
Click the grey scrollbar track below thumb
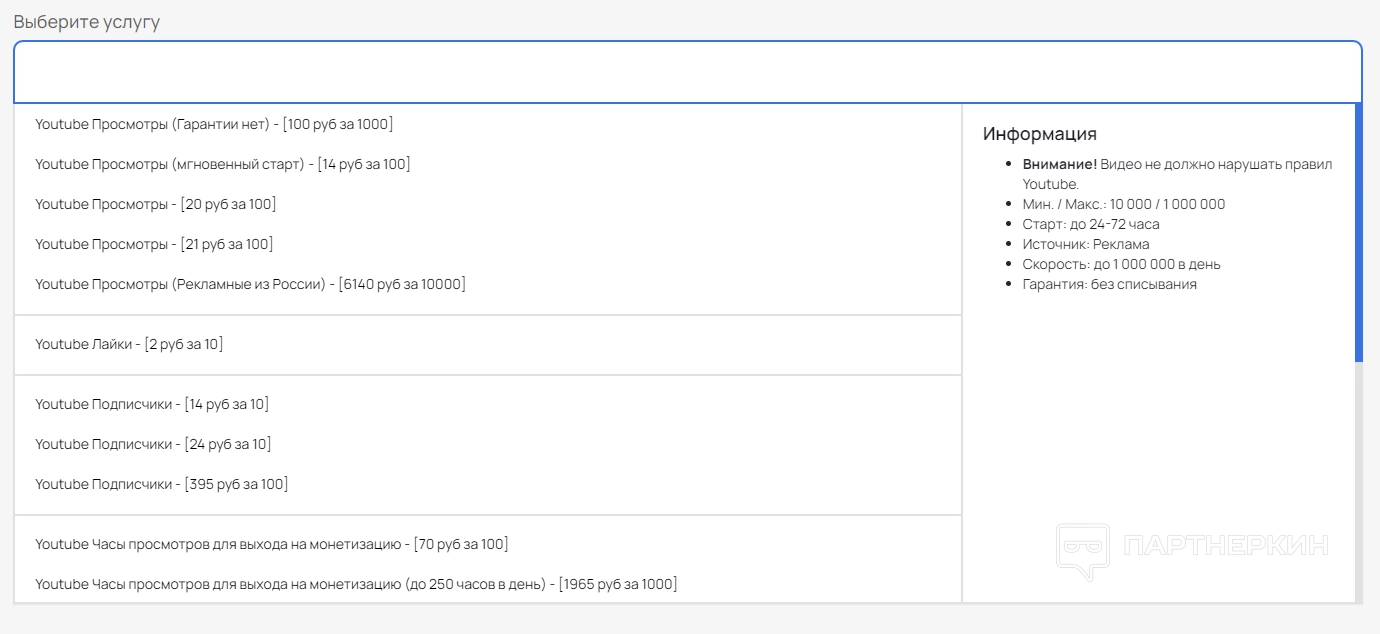1358,480
